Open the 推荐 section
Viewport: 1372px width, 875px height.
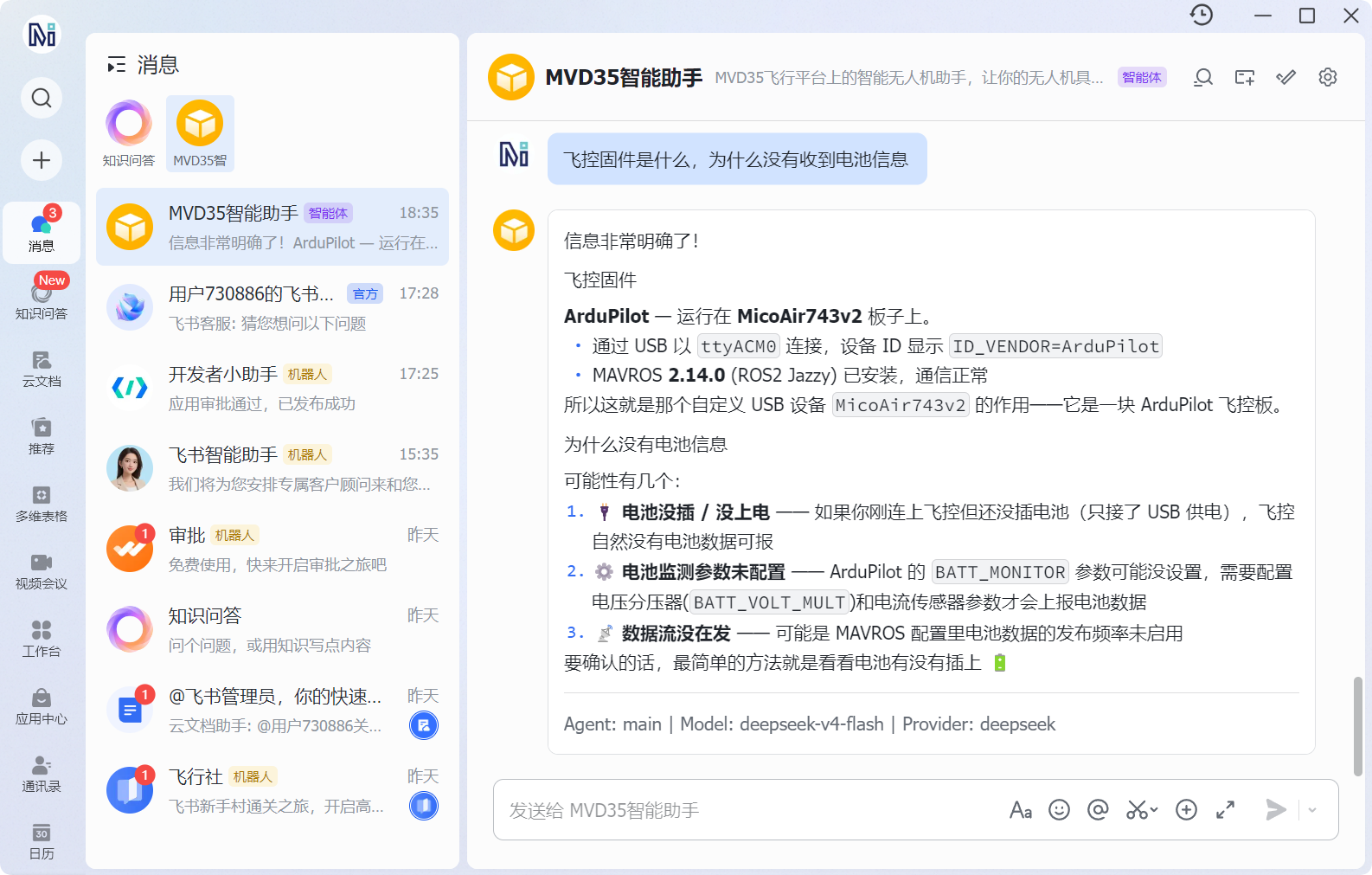42,435
